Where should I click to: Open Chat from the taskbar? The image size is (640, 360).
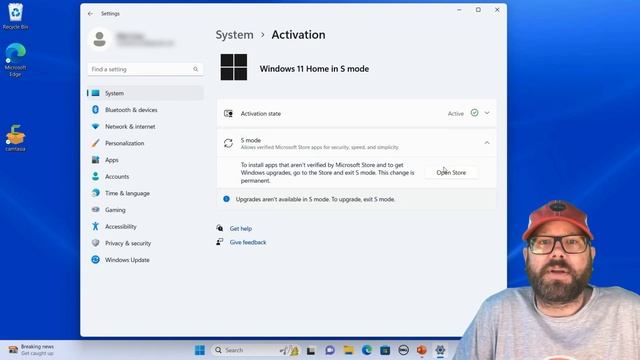(x=330, y=350)
